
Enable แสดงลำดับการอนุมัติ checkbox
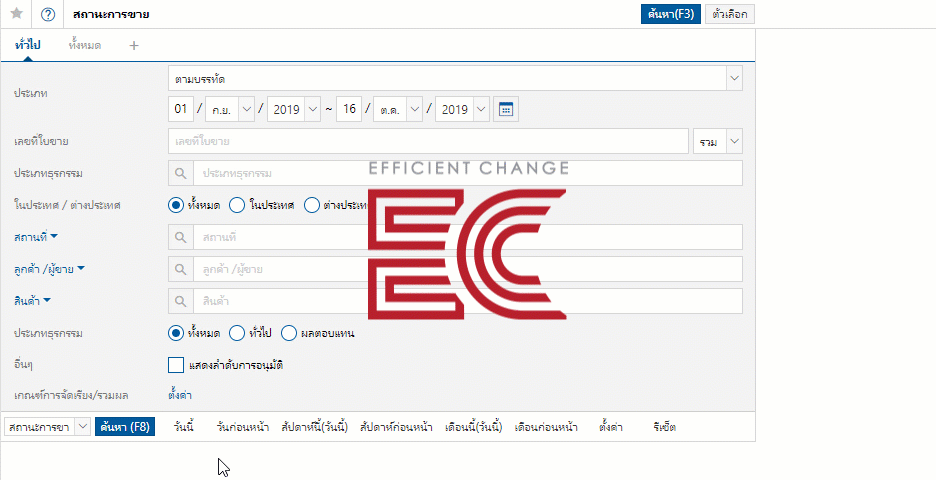coord(176,365)
